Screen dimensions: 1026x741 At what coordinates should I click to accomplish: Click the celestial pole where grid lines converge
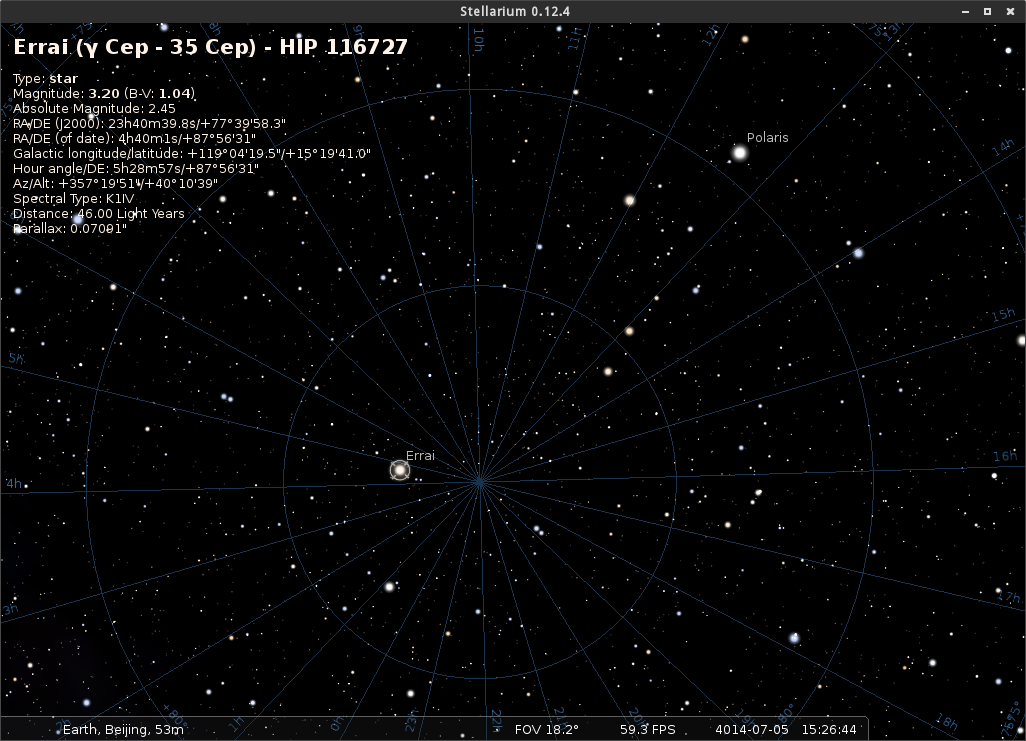[x=480, y=482]
